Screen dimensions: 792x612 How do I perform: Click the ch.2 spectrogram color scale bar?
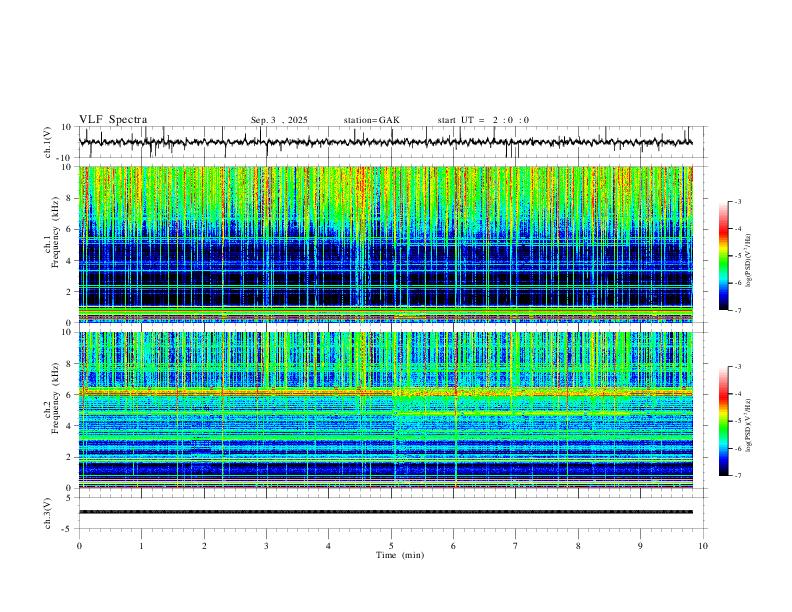click(723, 421)
